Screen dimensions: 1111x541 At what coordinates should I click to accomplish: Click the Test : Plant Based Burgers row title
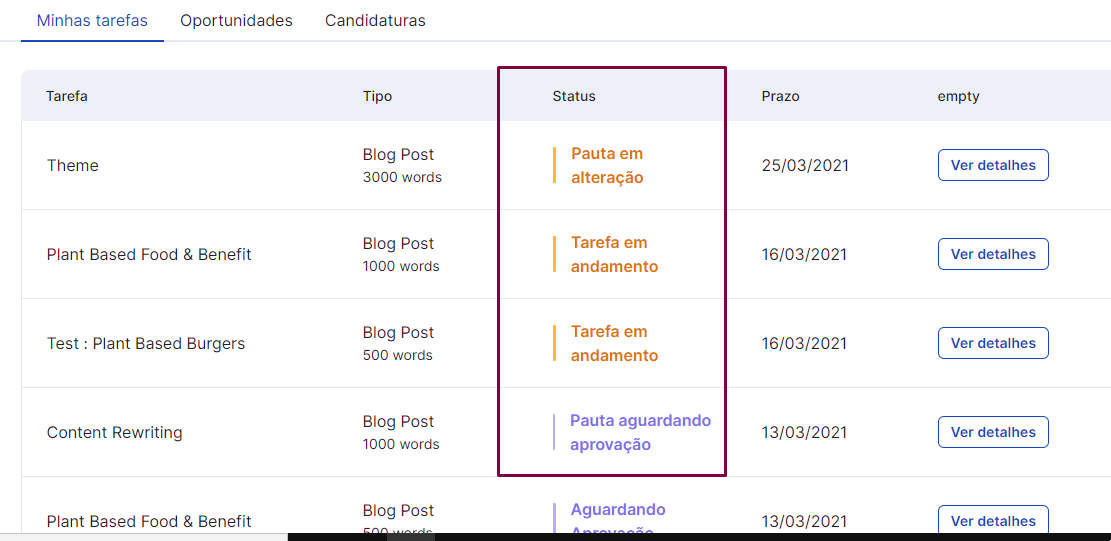[146, 343]
